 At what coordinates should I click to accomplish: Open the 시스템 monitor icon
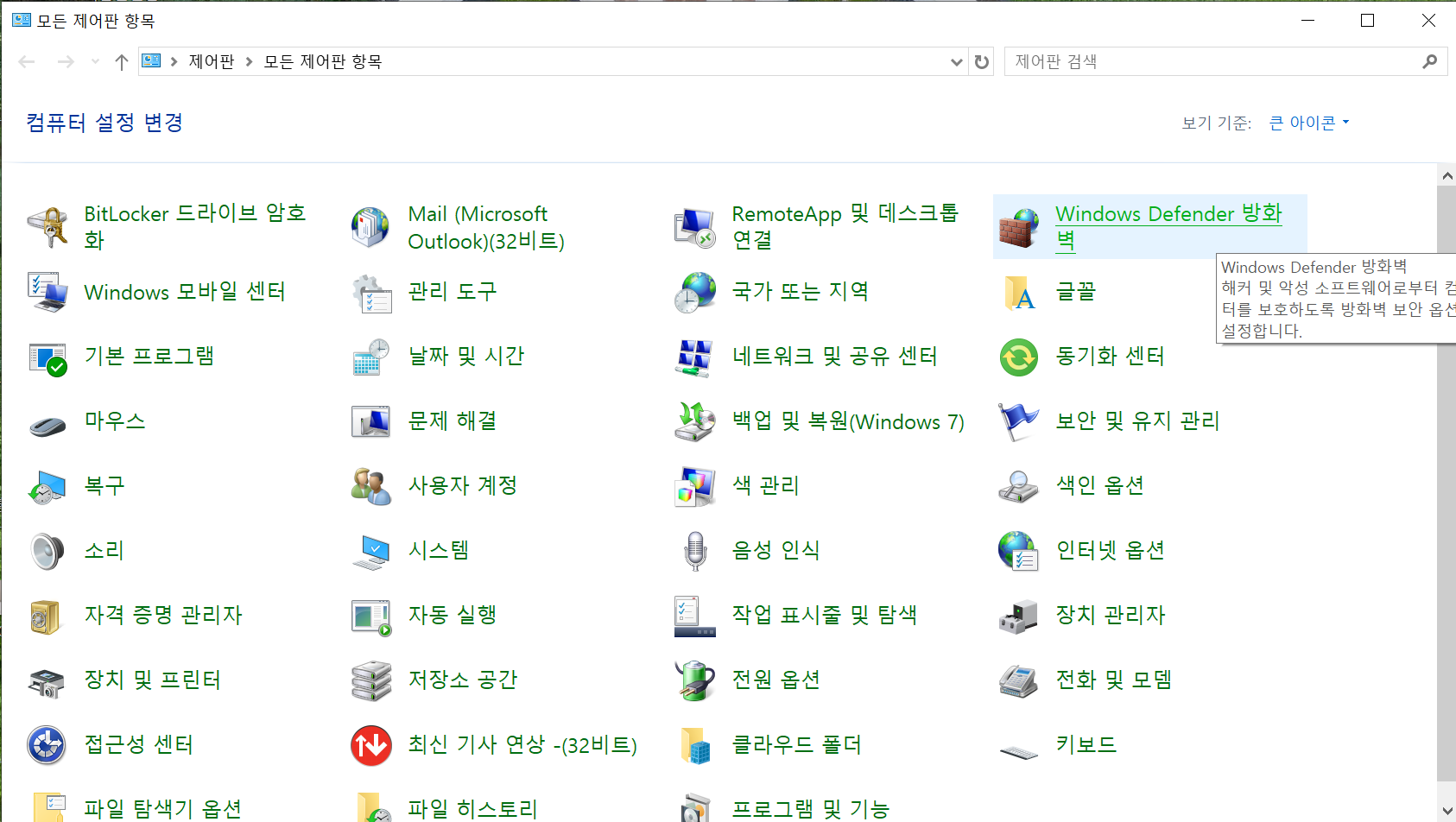coord(370,551)
